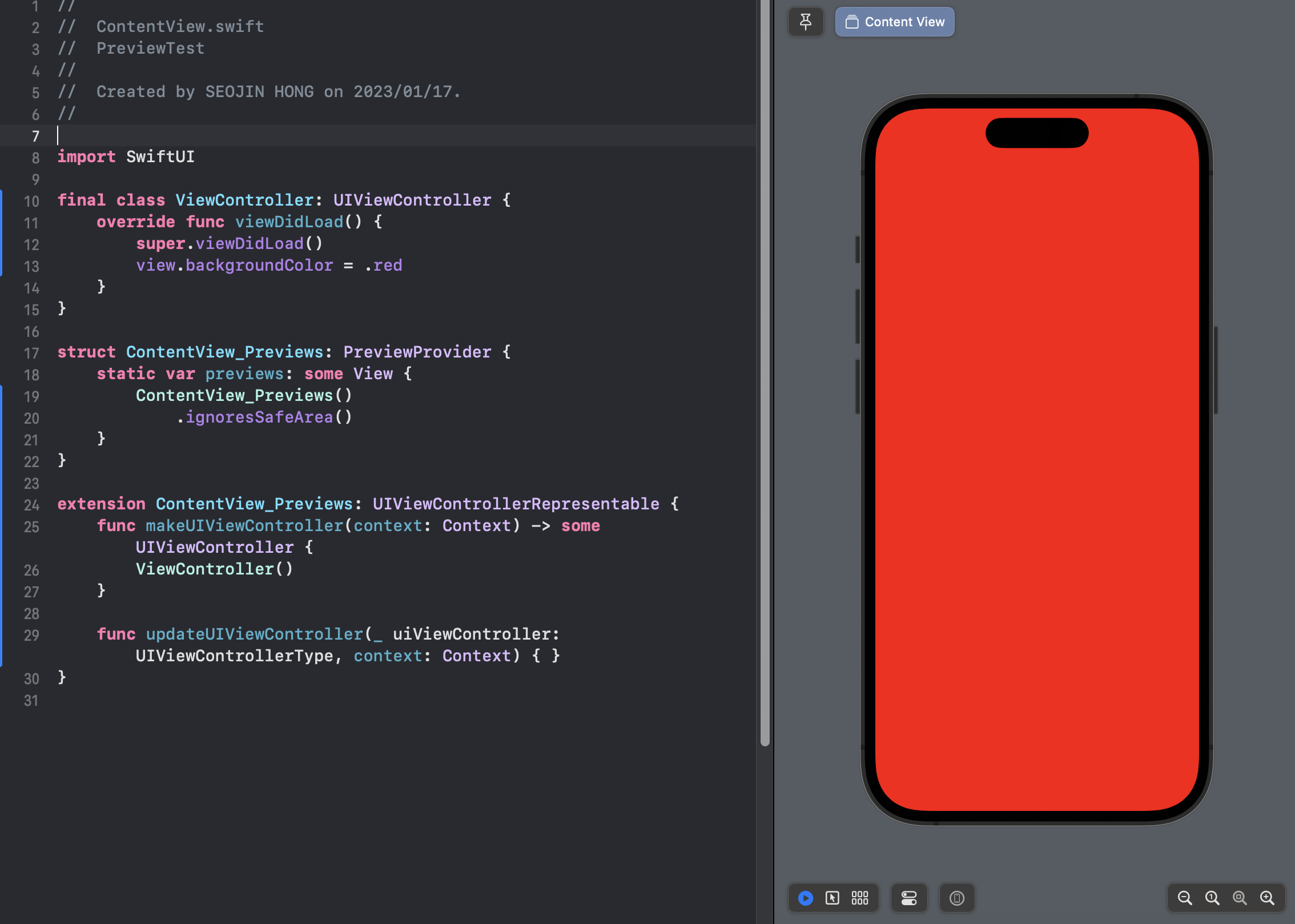The height and width of the screenshot is (924, 1295).
Task: Click the editor vertical scrollbar
Action: pos(765,371)
